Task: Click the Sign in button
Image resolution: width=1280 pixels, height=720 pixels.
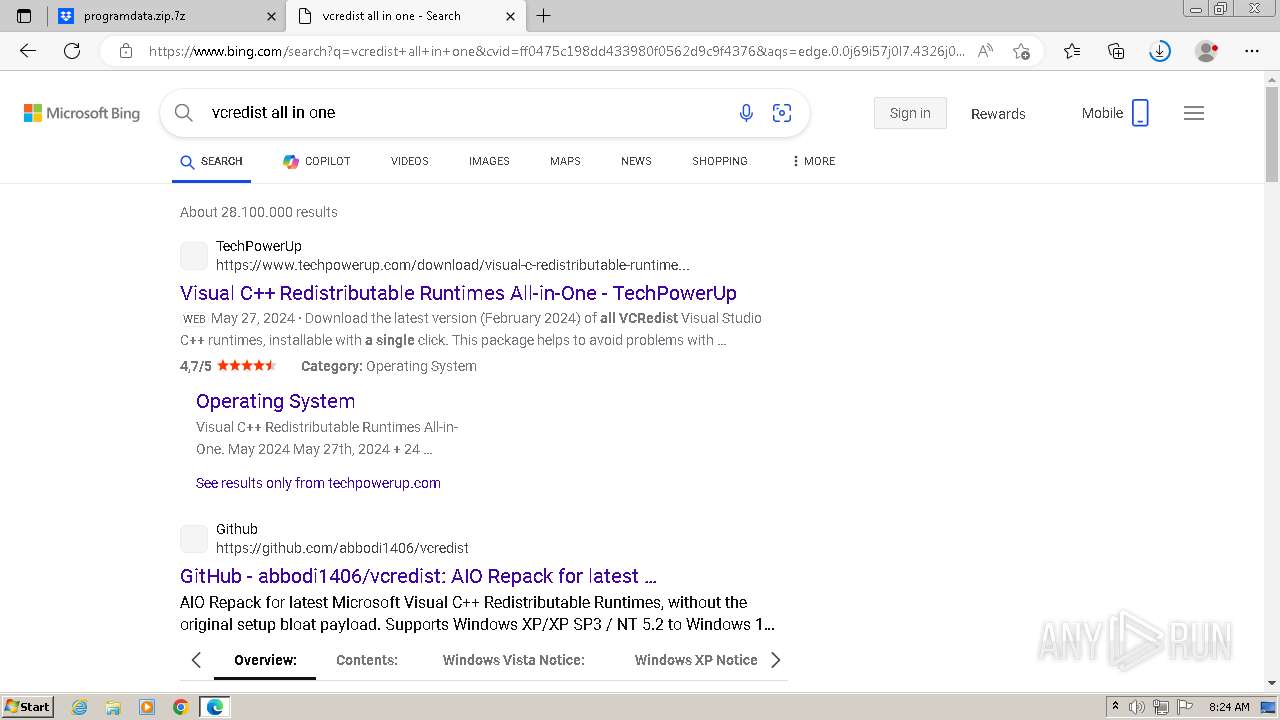Action: [x=910, y=113]
